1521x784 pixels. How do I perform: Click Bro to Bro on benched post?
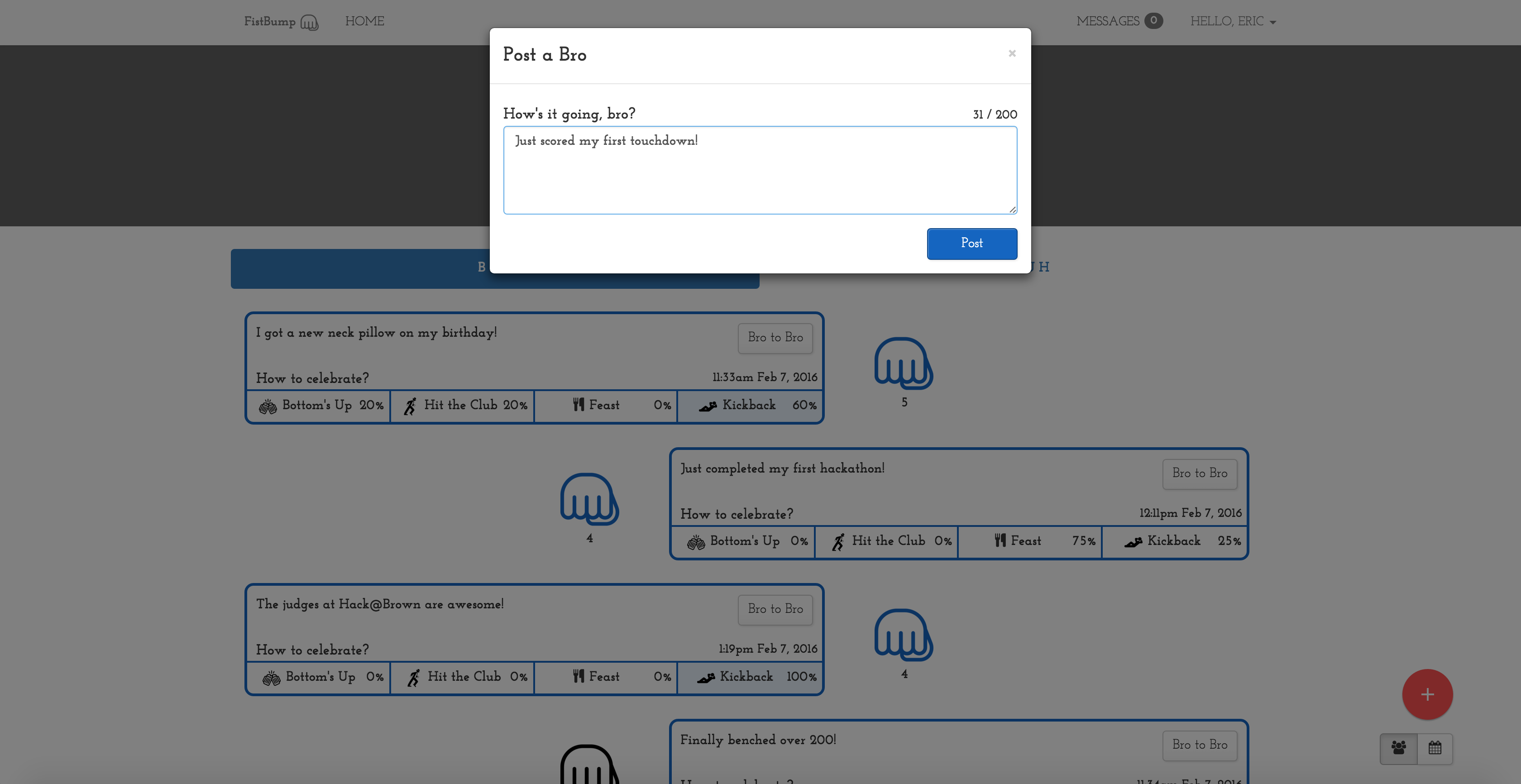click(x=1199, y=745)
